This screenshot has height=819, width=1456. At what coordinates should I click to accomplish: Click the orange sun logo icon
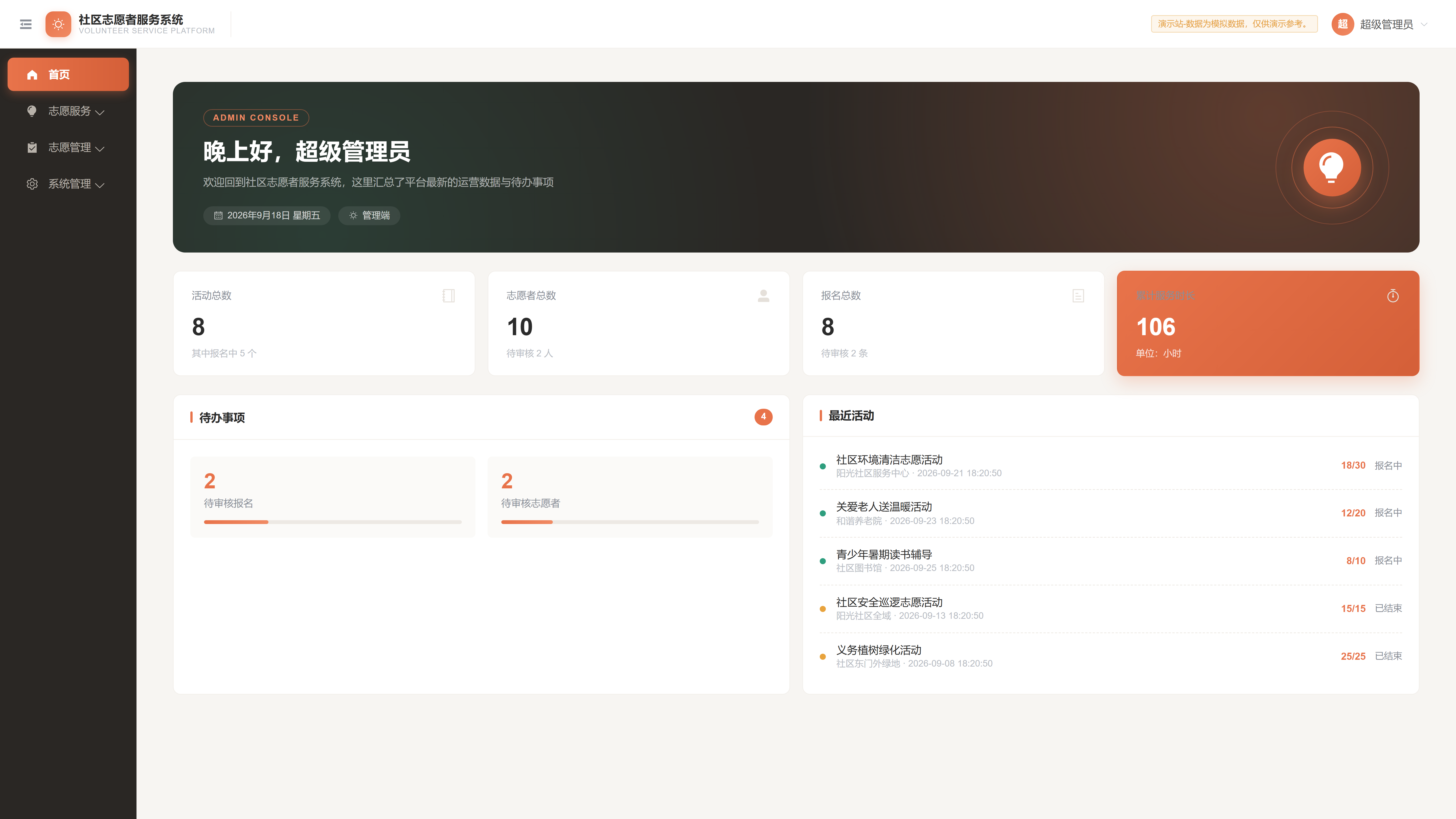[x=58, y=24]
